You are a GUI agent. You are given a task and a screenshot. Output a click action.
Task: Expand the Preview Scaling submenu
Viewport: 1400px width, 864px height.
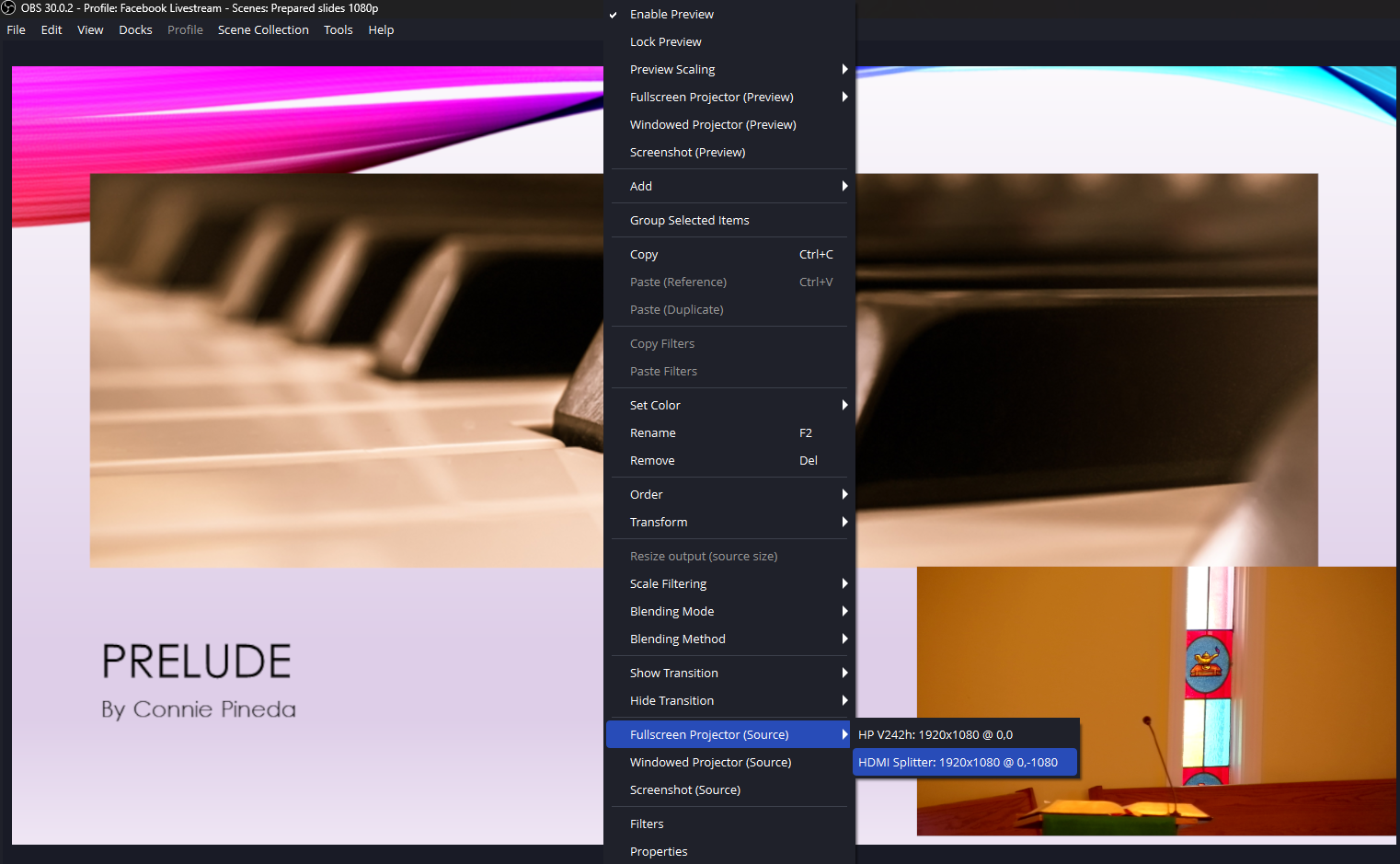point(672,69)
